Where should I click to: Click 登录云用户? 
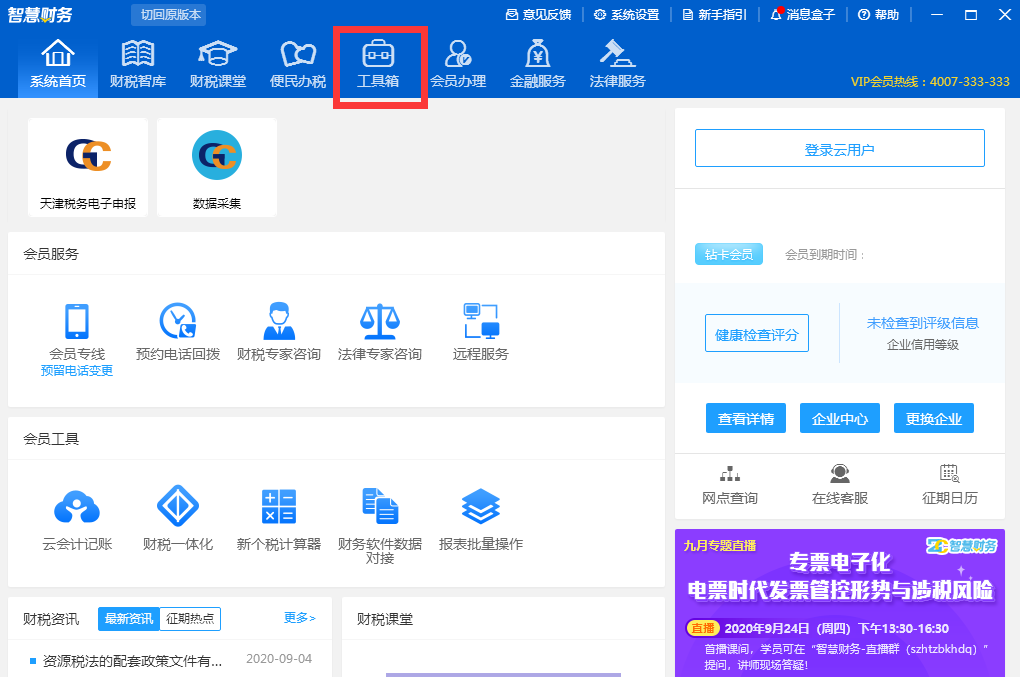coord(839,147)
